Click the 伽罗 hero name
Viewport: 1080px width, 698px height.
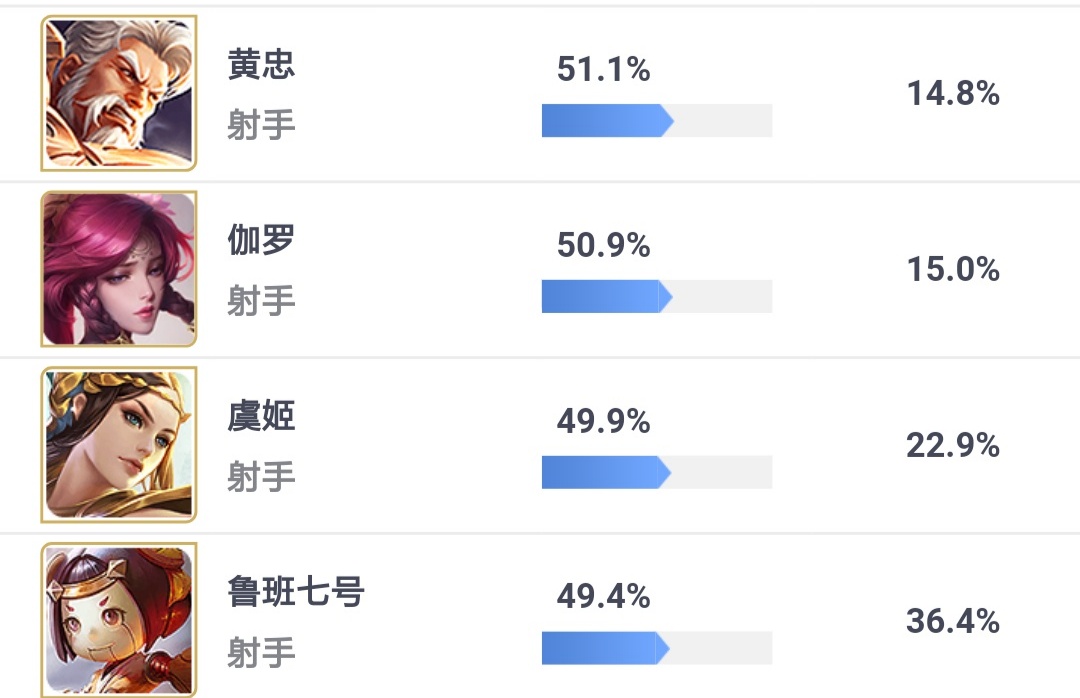[x=261, y=241]
